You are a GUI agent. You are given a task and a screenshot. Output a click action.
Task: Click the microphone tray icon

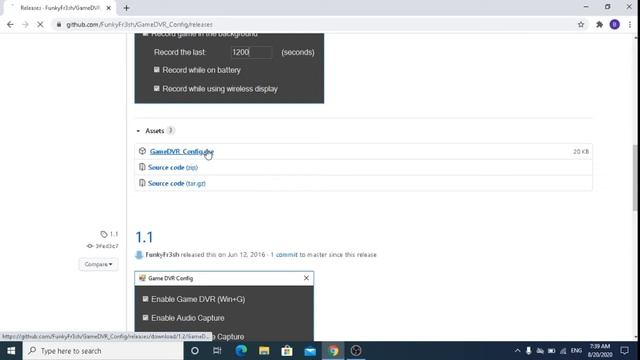coord(529,351)
